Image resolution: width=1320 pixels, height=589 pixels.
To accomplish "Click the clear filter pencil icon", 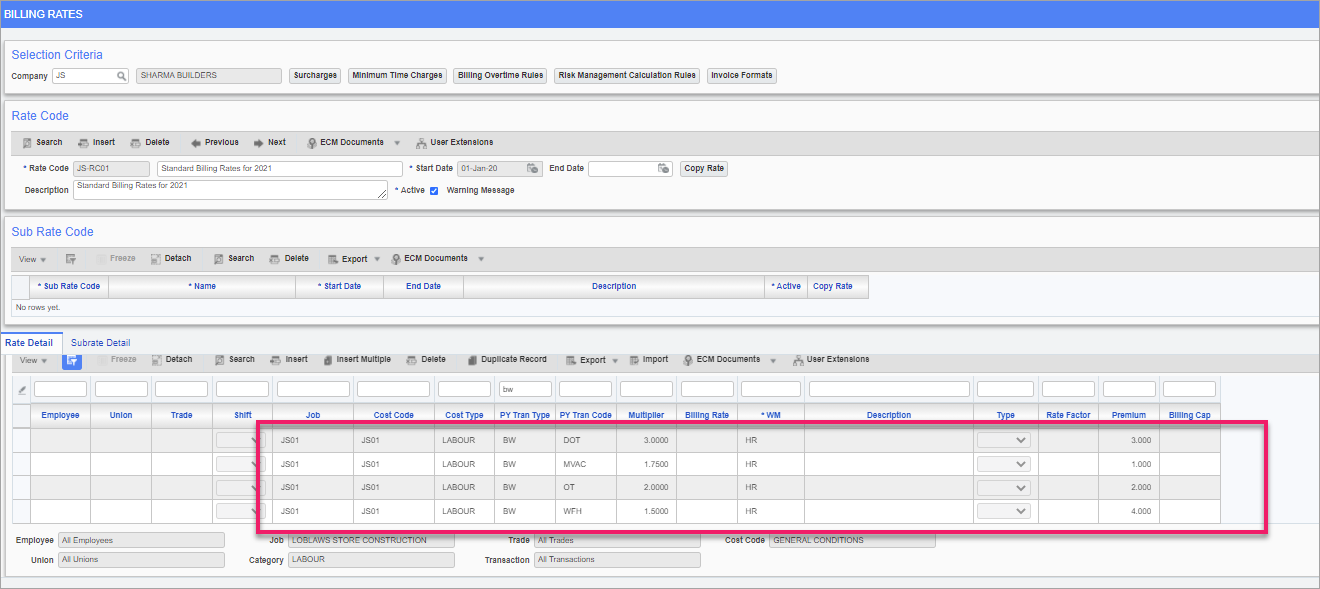I will (22, 389).
